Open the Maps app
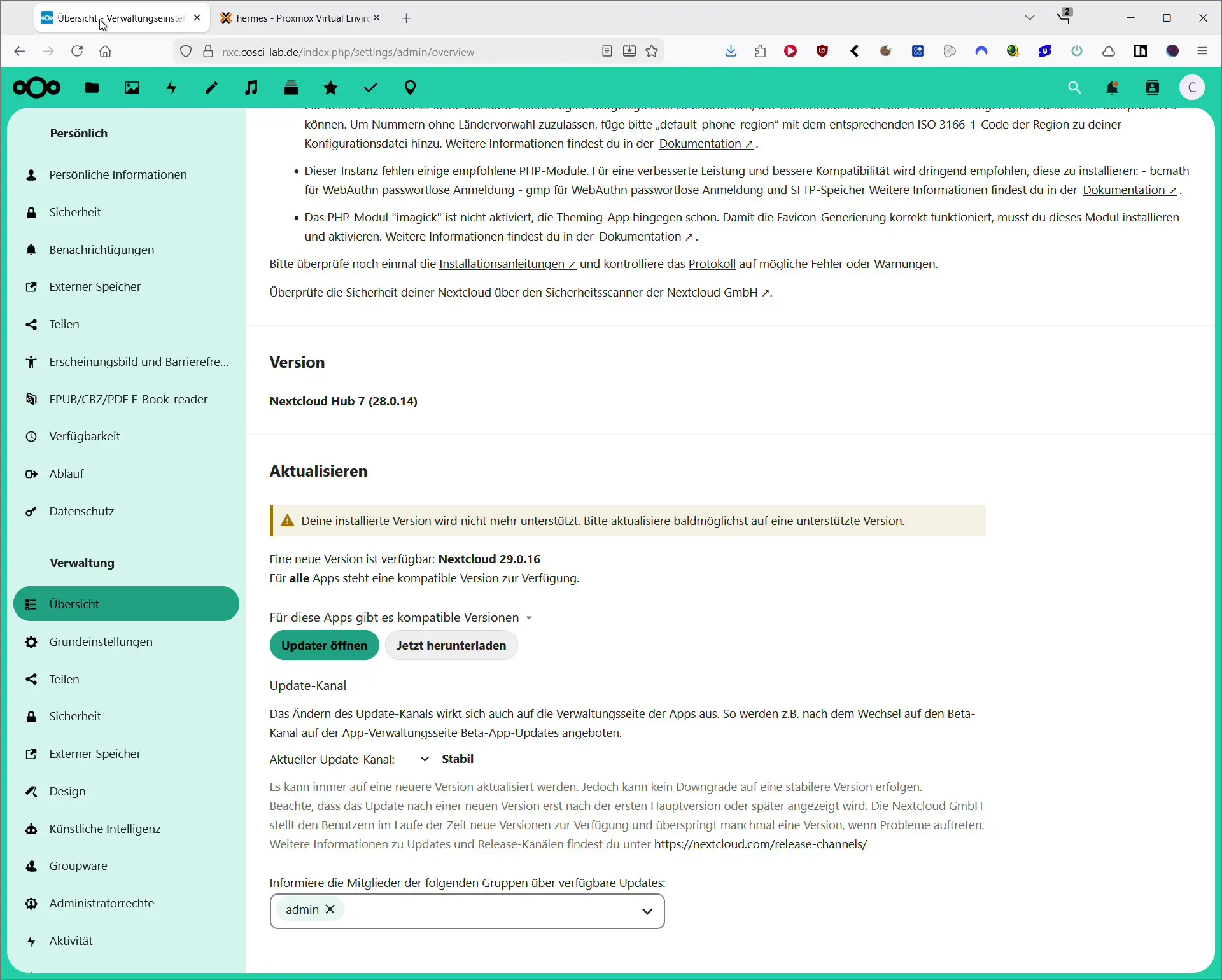Screen dimensions: 1222x980 tap(411, 87)
